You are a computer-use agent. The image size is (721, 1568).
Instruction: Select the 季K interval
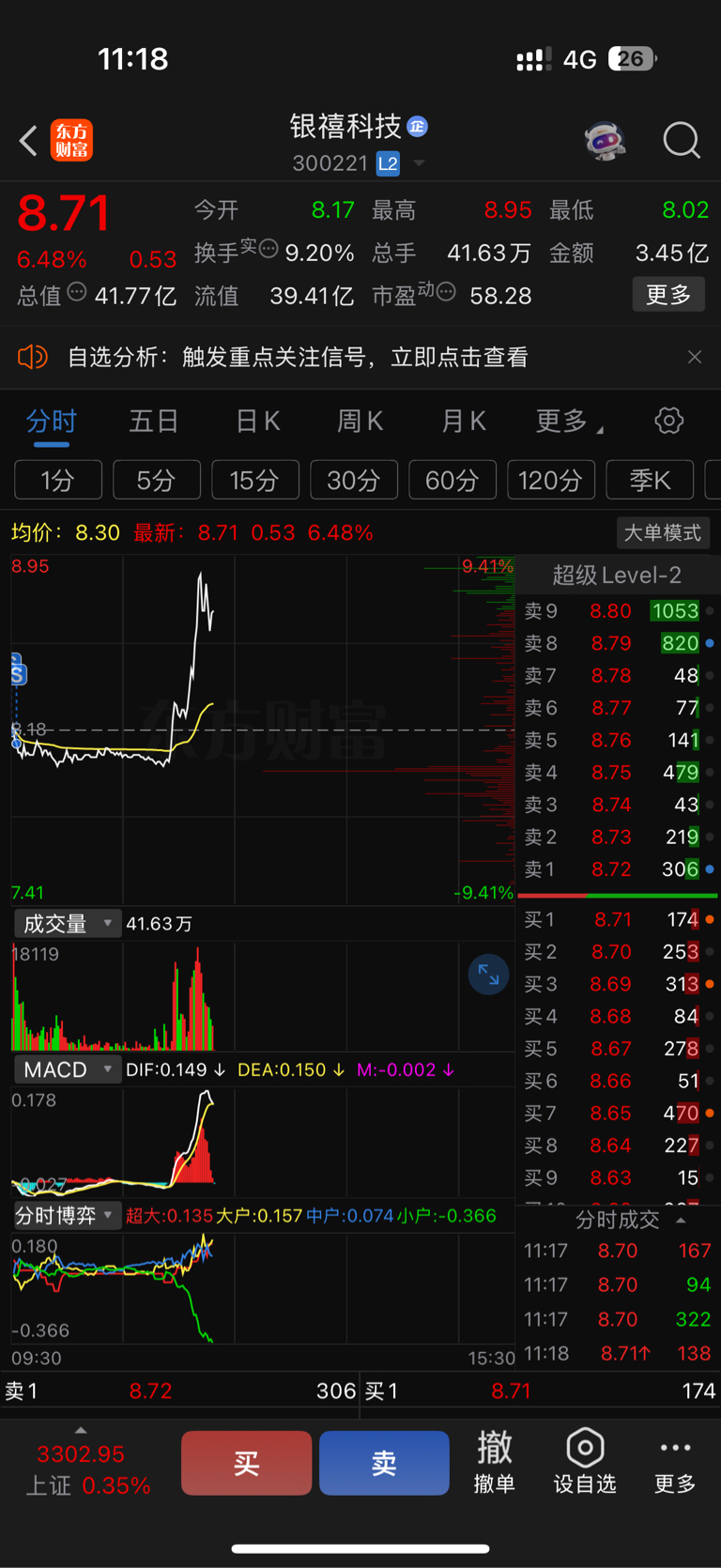[x=650, y=480]
